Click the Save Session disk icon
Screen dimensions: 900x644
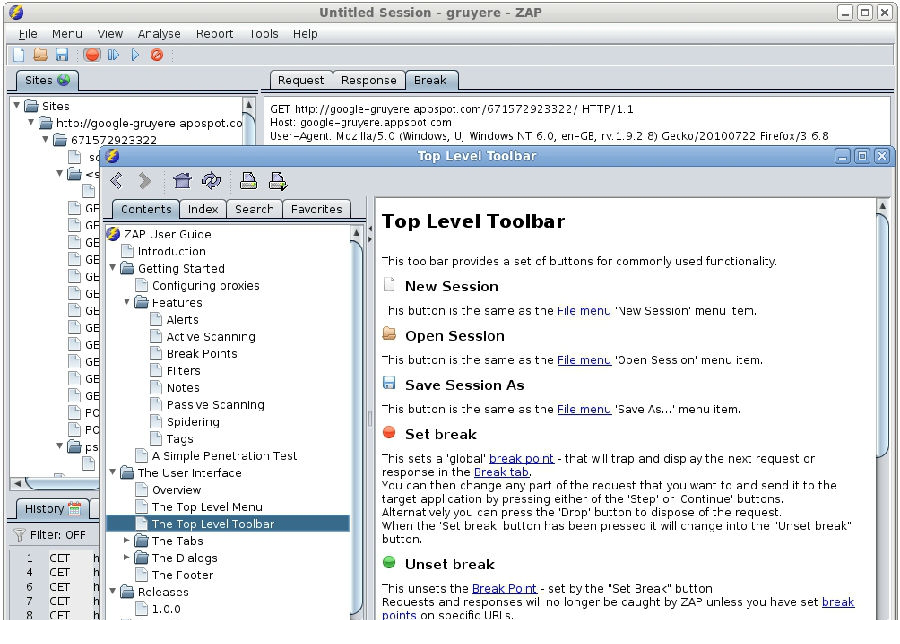pos(62,55)
